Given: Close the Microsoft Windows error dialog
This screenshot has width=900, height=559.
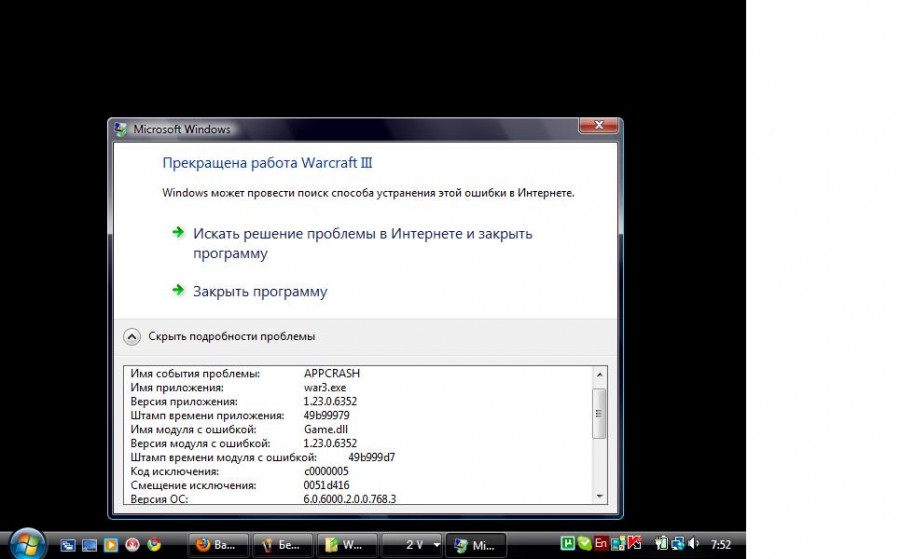Looking at the screenshot, I should (599, 125).
